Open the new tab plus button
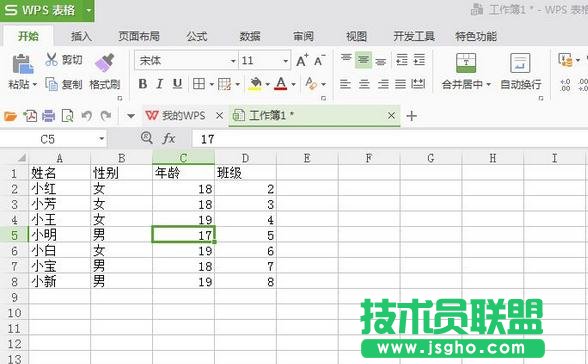588x364 pixels. click(411, 116)
